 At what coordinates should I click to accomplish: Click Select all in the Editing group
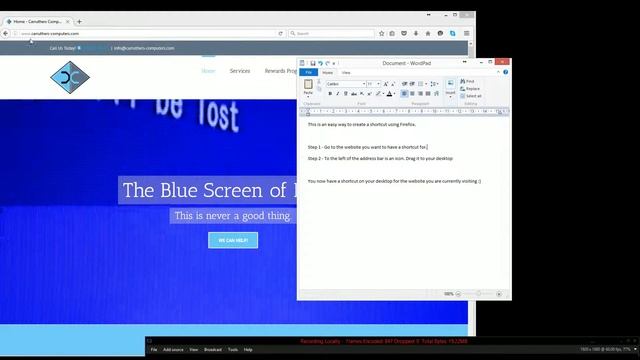[x=471, y=96]
